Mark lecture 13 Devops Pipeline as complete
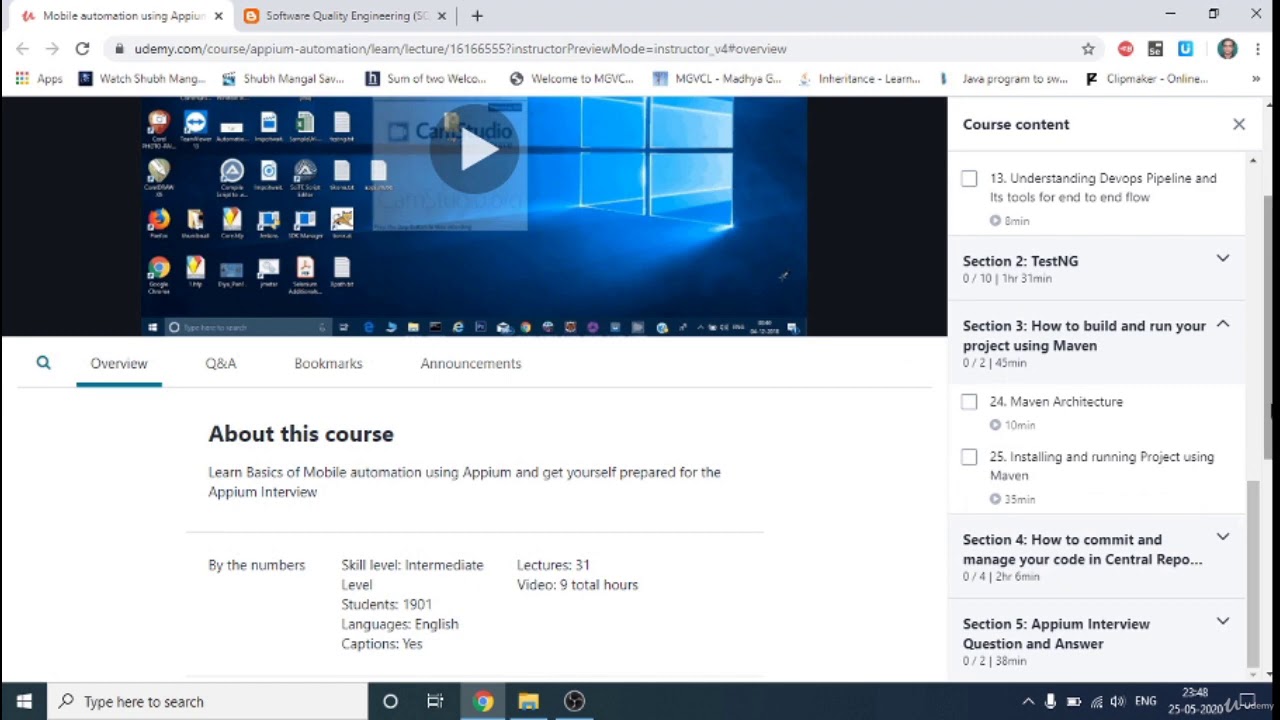Viewport: 1280px width, 720px height. click(969, 179)
